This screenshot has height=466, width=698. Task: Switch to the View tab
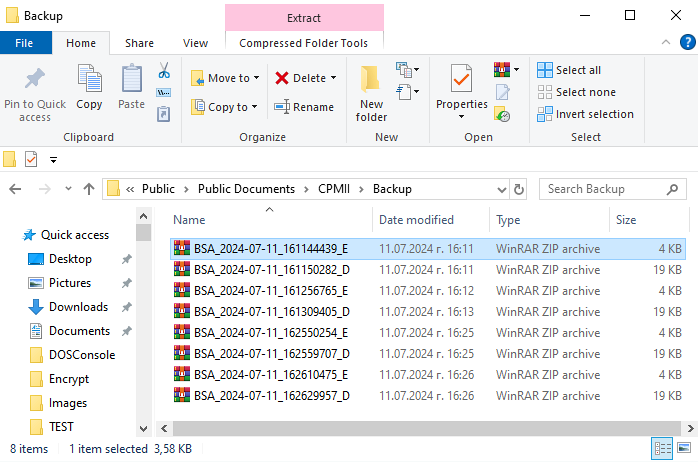195,43
